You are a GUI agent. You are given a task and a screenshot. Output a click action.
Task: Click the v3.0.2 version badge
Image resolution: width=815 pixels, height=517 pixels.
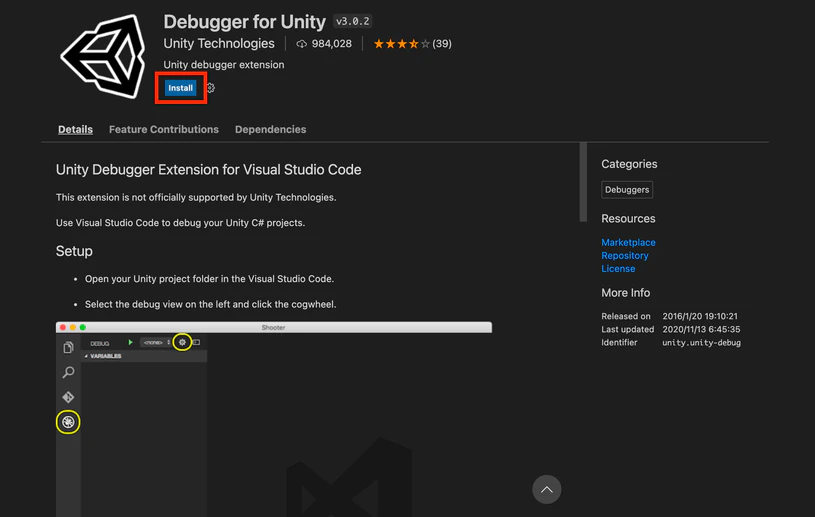click(352, 21)
